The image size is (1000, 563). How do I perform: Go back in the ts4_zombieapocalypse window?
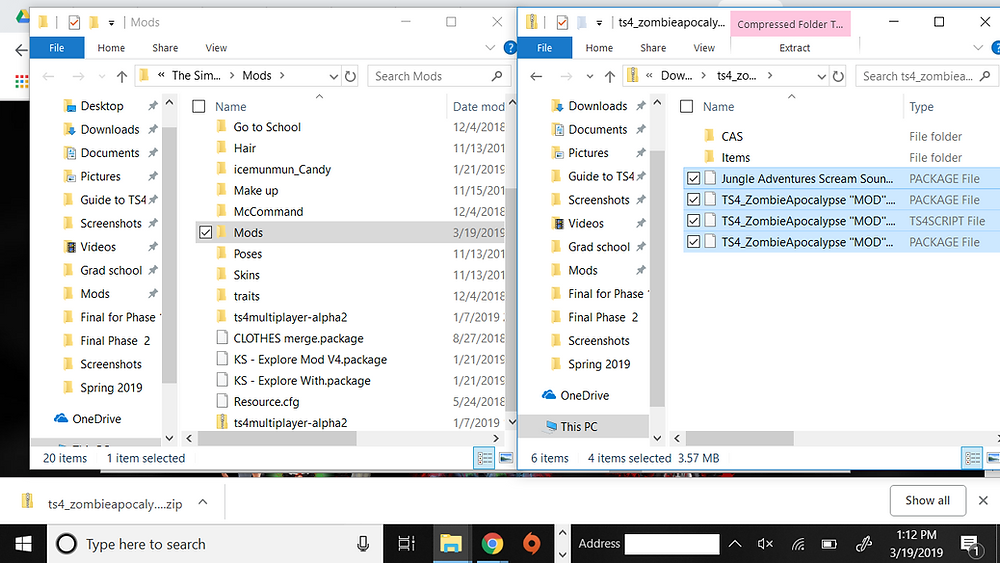tap(536, 77)
